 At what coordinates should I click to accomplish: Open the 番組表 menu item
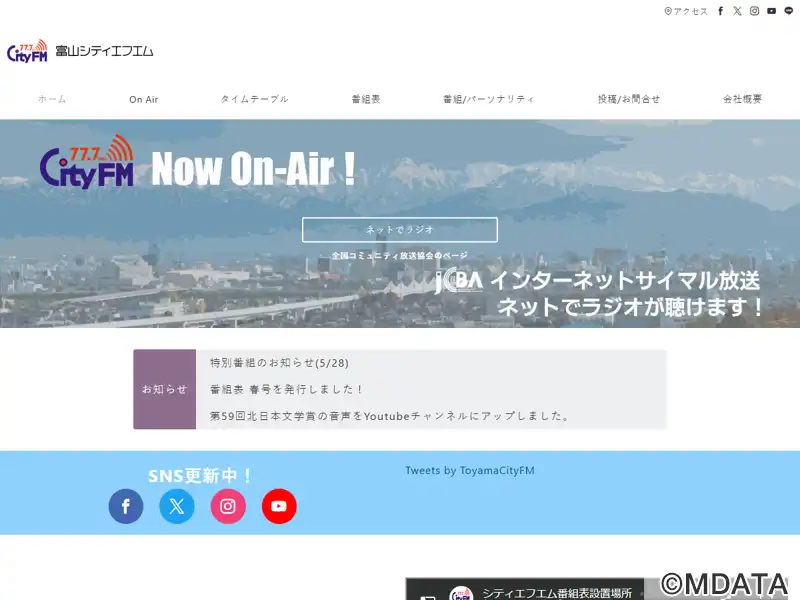coord(366,99)
